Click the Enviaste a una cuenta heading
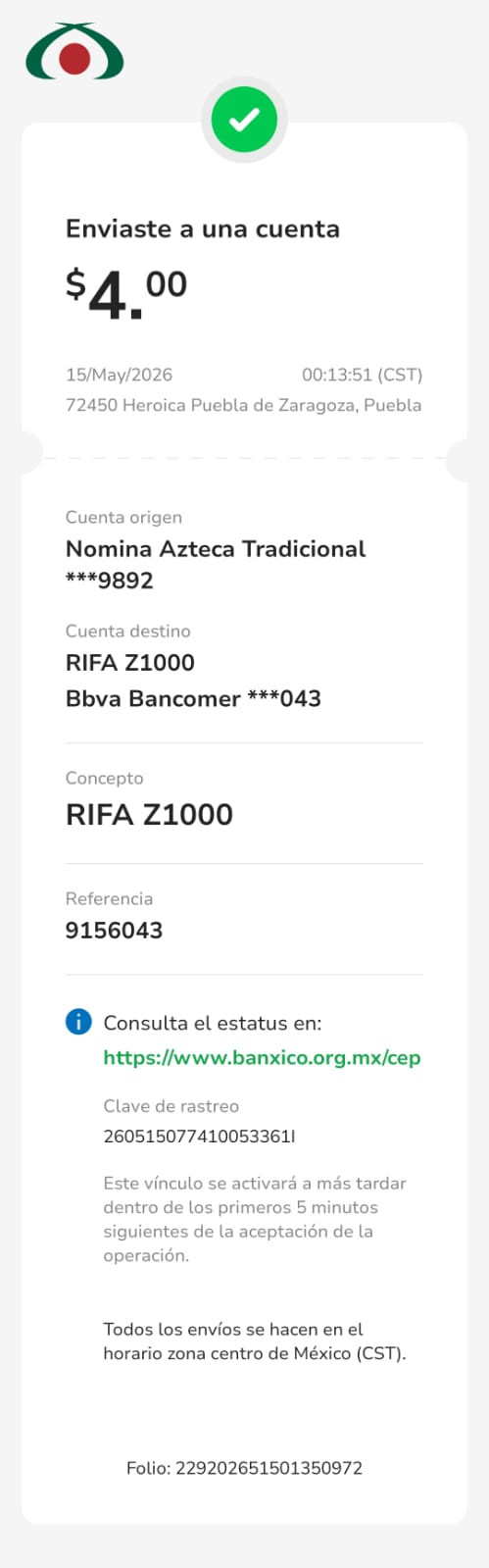Screen dimensions: 489x1568 (203, 229)
